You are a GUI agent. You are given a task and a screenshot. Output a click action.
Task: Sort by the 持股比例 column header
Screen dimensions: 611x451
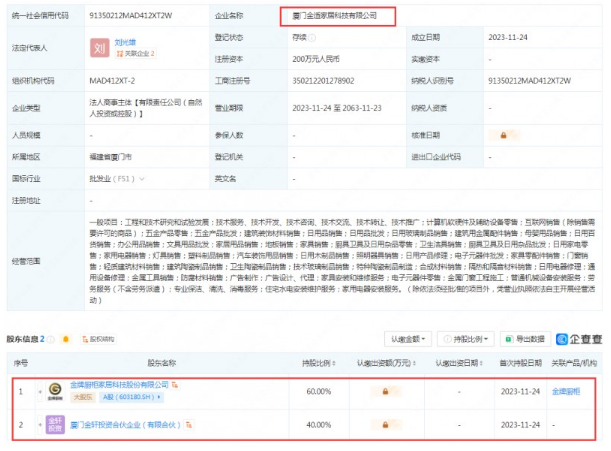(319, 363)
